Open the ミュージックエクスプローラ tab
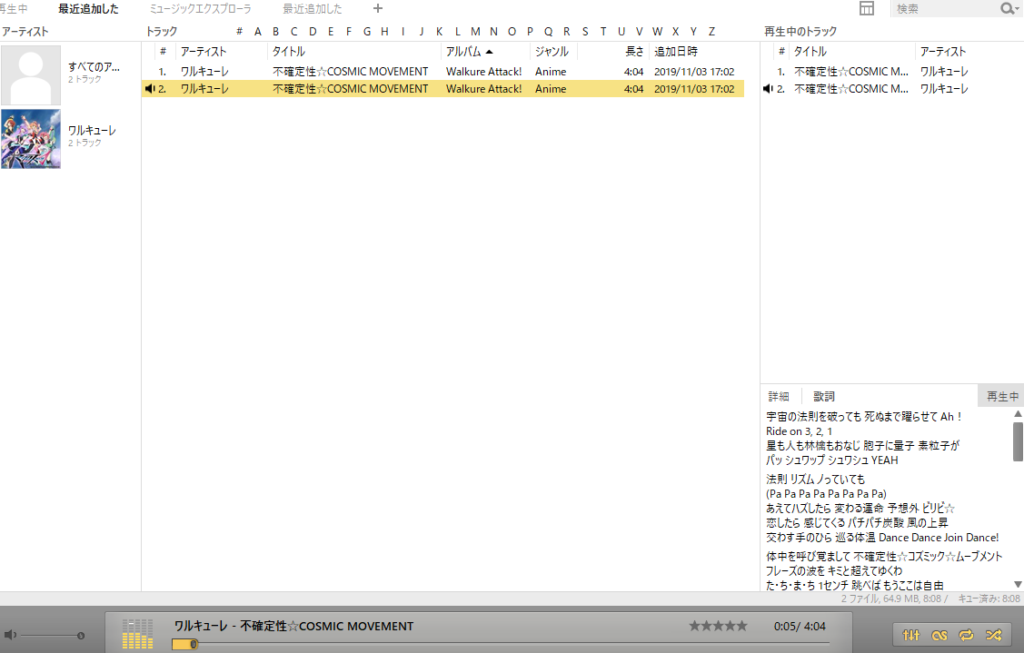The image size is (1024, 653). (x=200, y=8)
